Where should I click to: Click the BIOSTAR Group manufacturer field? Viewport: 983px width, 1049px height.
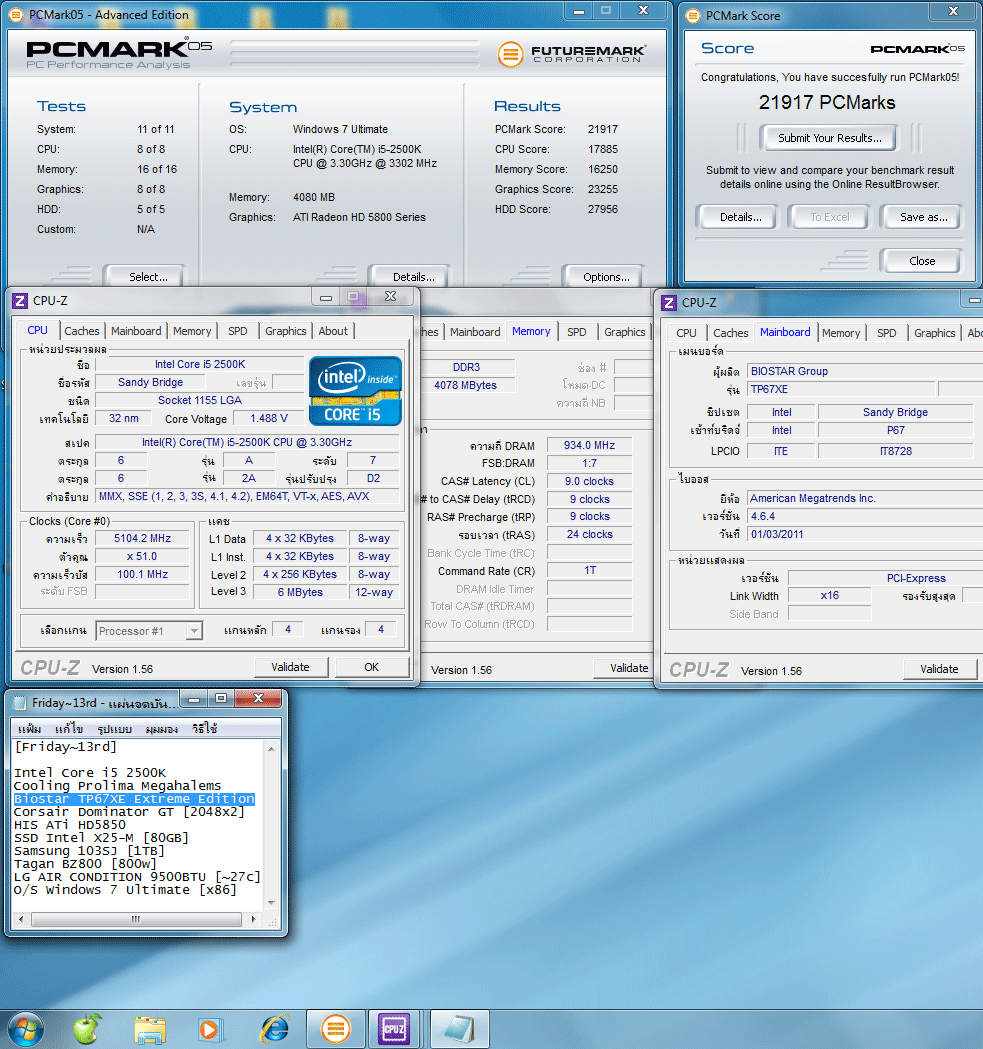click(863, 371)
